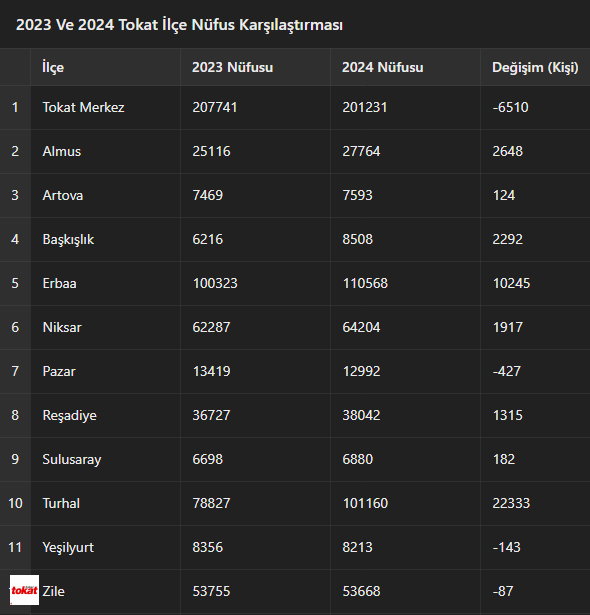Click the Değişim (Kişi) column header
Image resolution: width=590 pixels, height=615 pixels.
click(535, 67)
